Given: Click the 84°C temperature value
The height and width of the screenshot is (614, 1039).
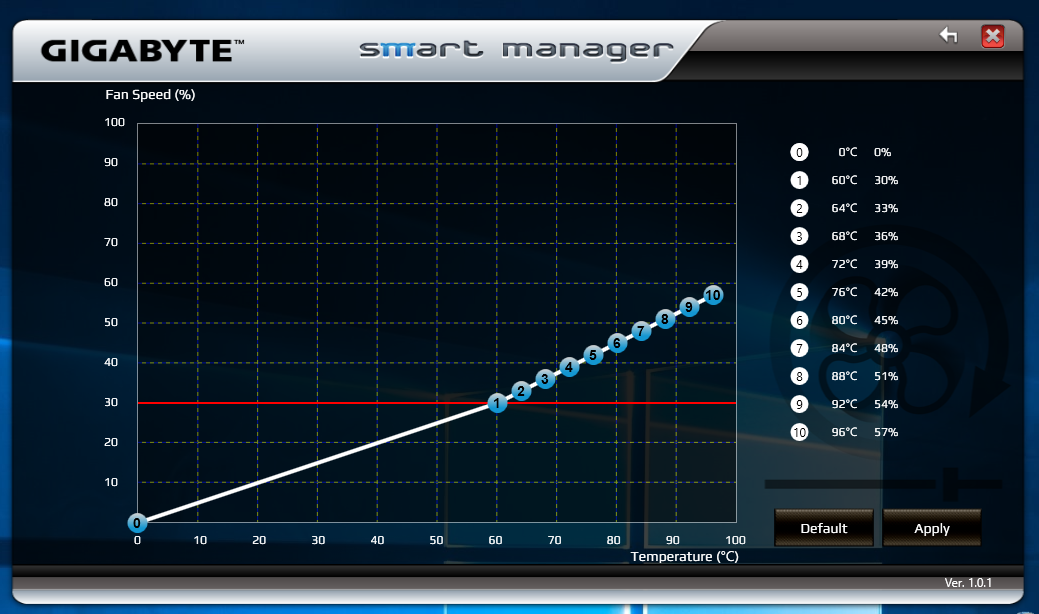Looking at the screenshot, I should (844, 348).
